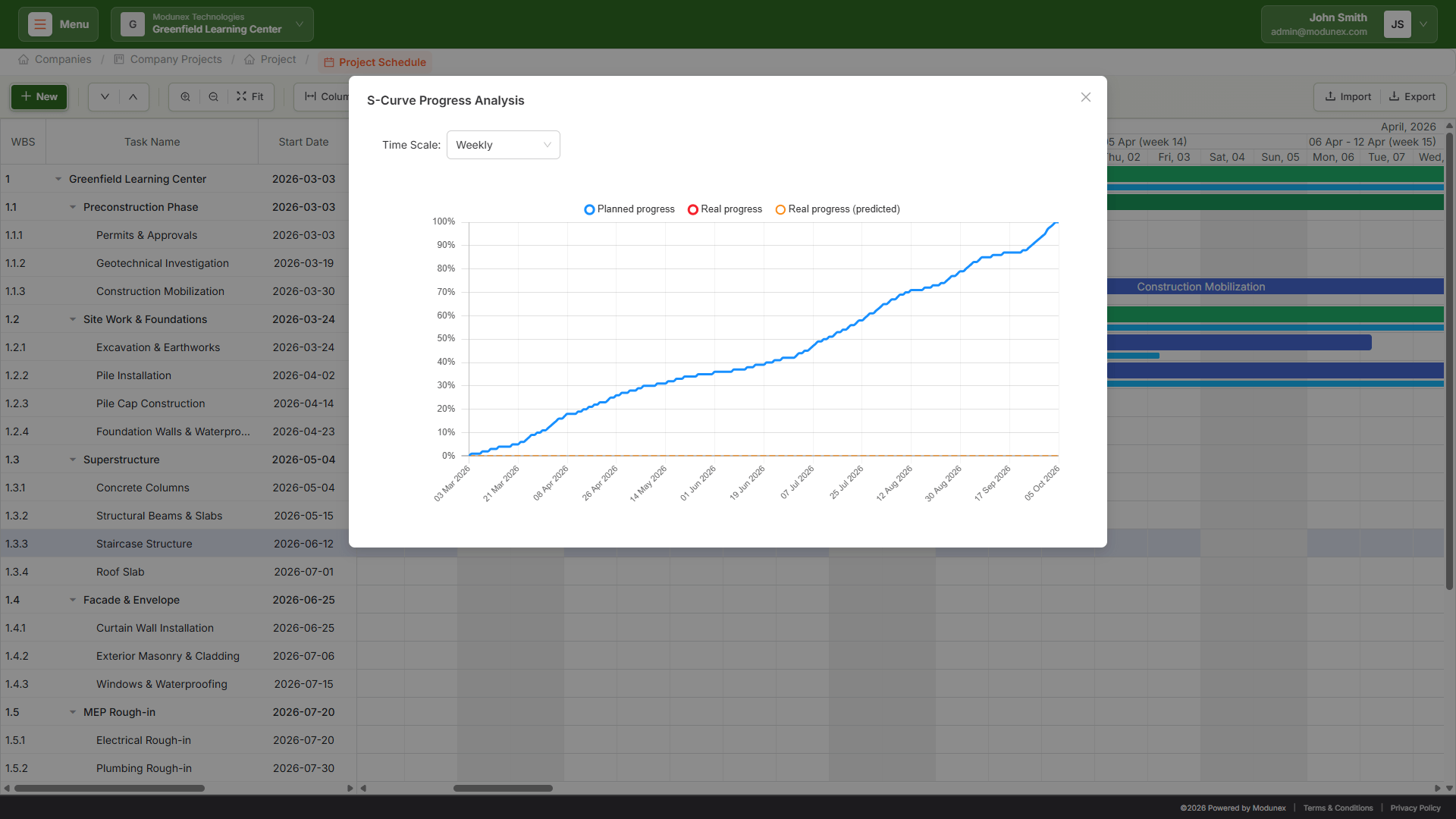Click the horizontal Gantt scrollbar
The image size is (1456, 819).
(503, 788)
